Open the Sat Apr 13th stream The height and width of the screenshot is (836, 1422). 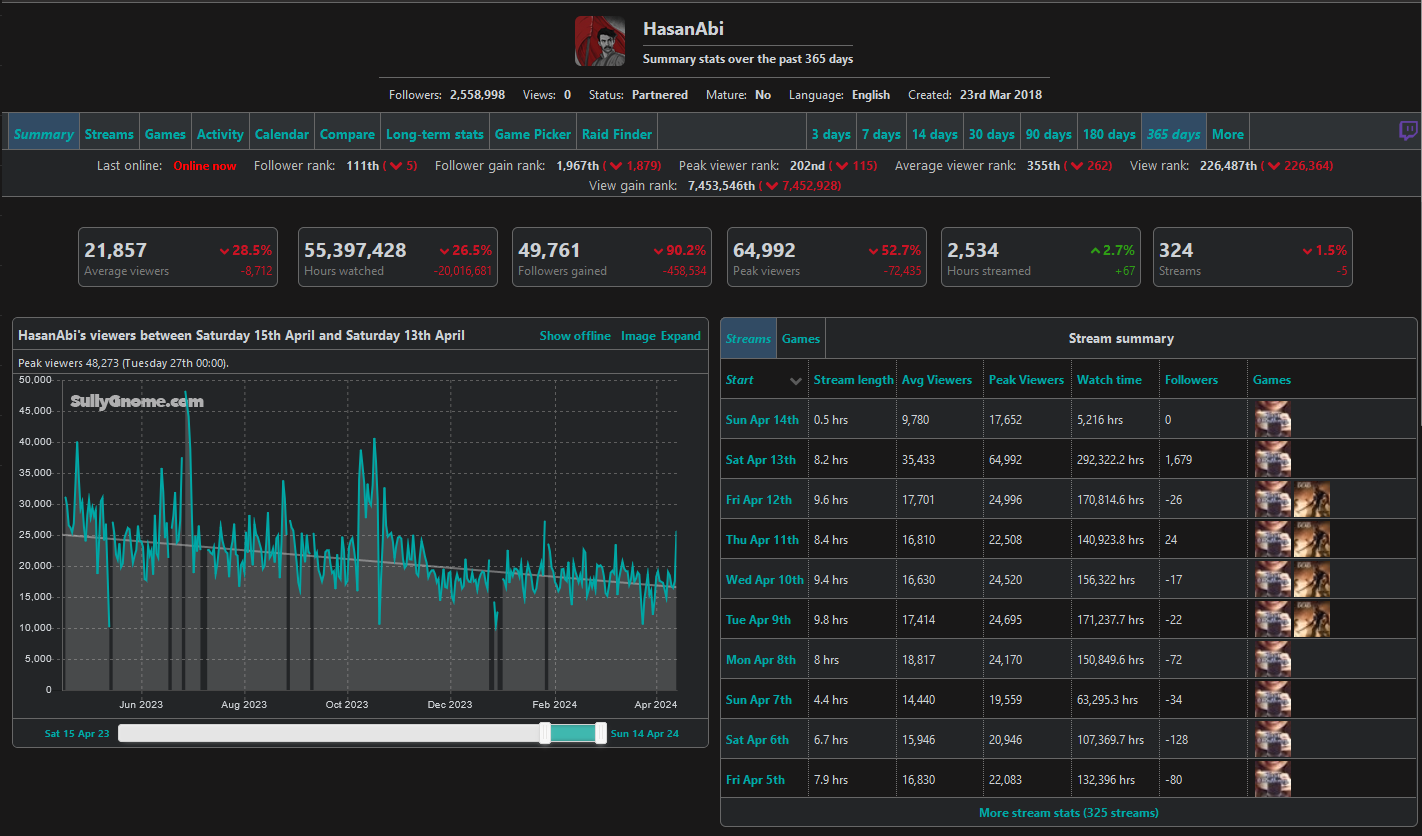(x=761, y=460)
